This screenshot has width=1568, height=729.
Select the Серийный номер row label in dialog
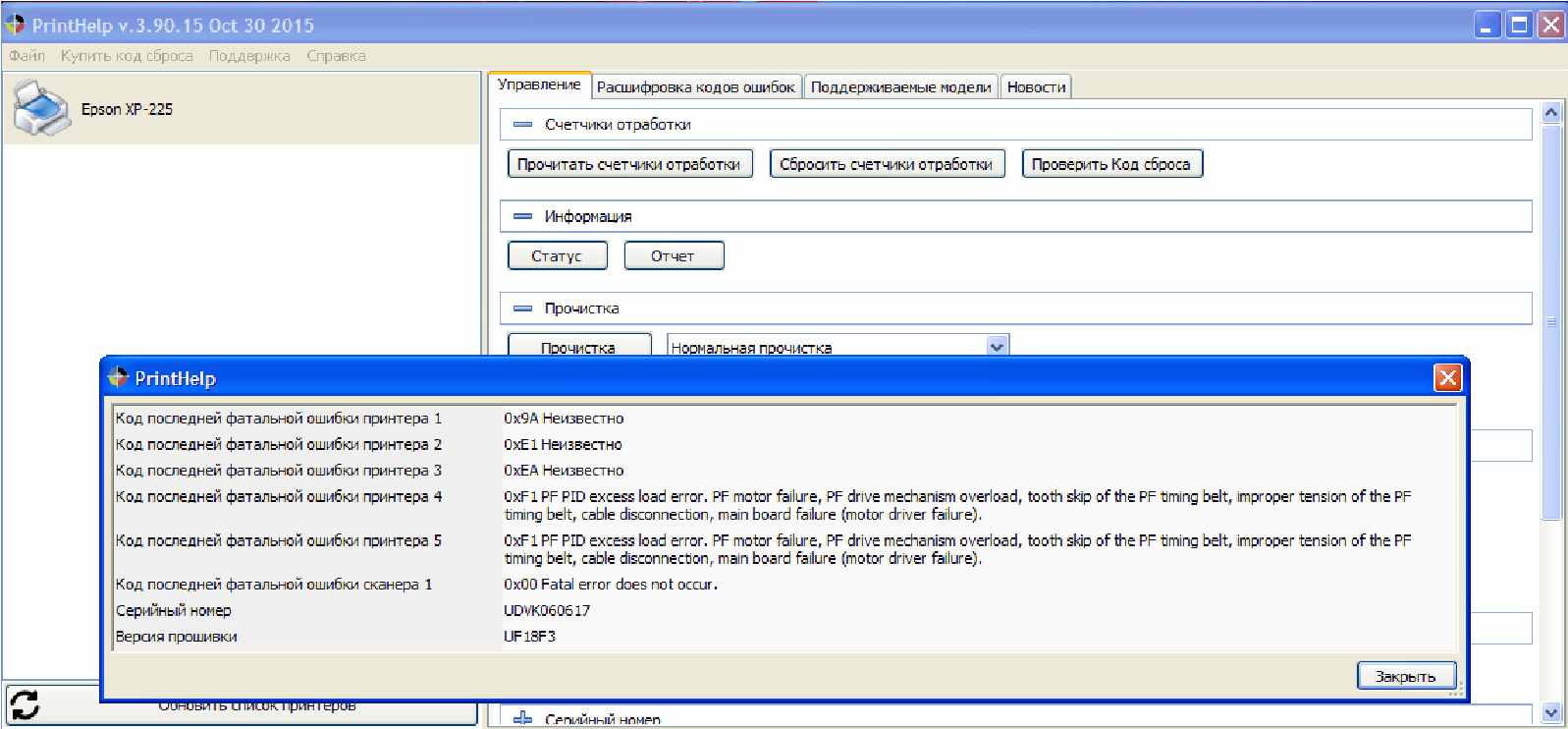tap(174, 610)
